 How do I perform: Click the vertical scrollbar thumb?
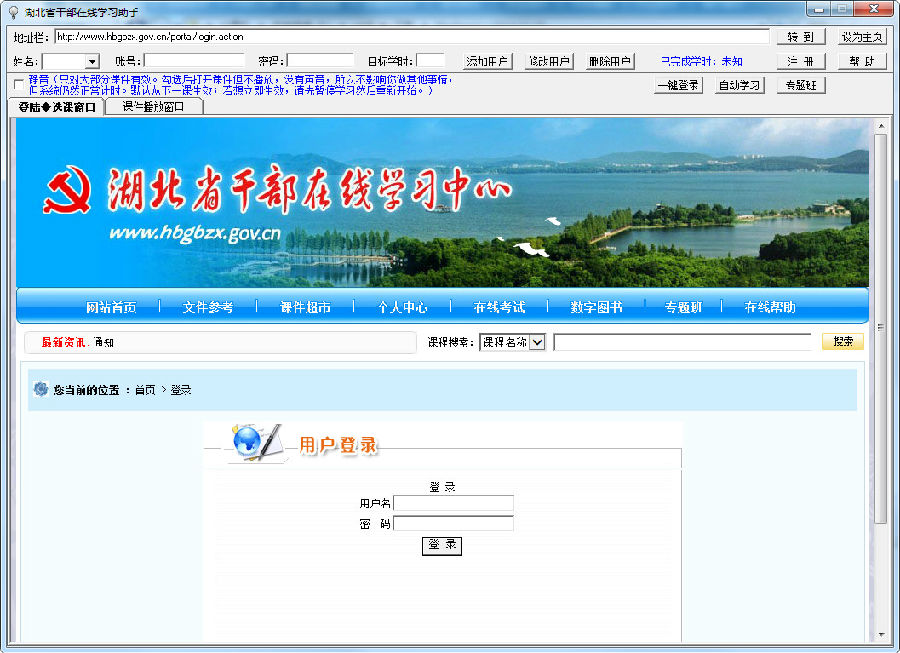point(881,328)
